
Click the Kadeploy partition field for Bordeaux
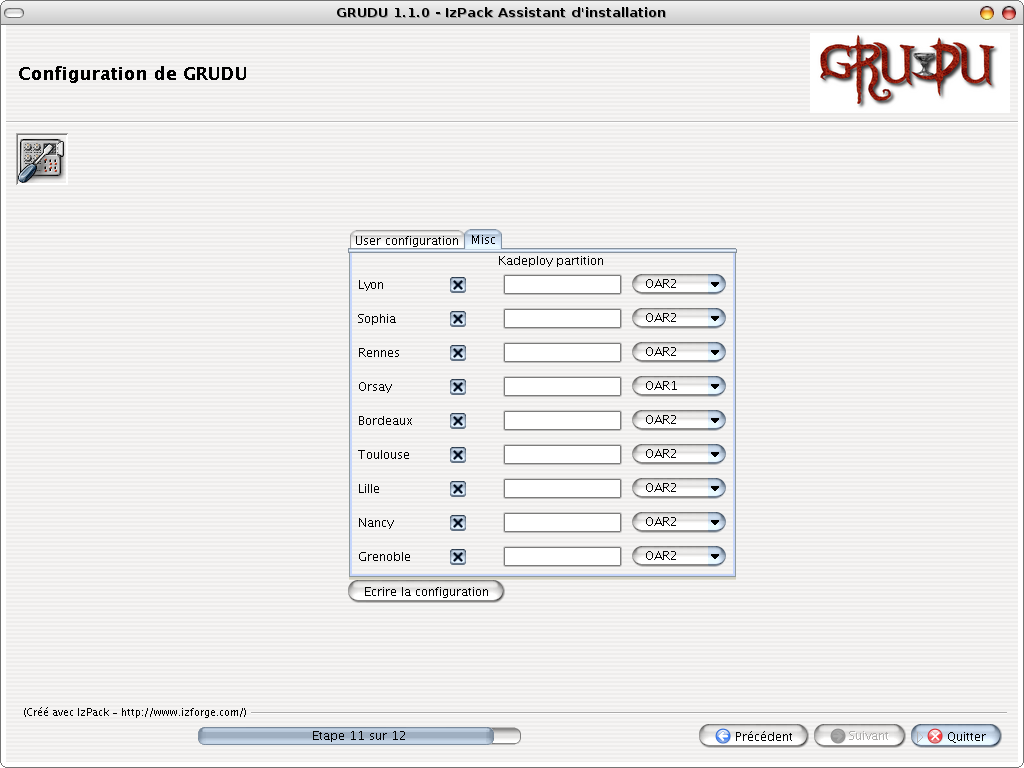pyautogui.click(x=562, y=421)
